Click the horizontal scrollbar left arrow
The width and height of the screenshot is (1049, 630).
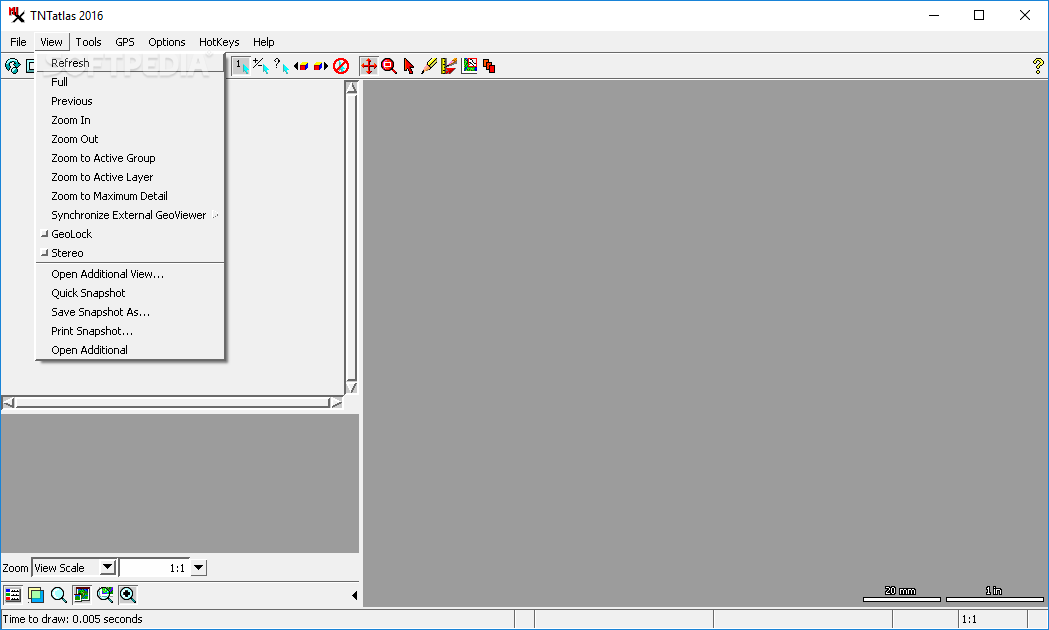[x=9, y=403]
